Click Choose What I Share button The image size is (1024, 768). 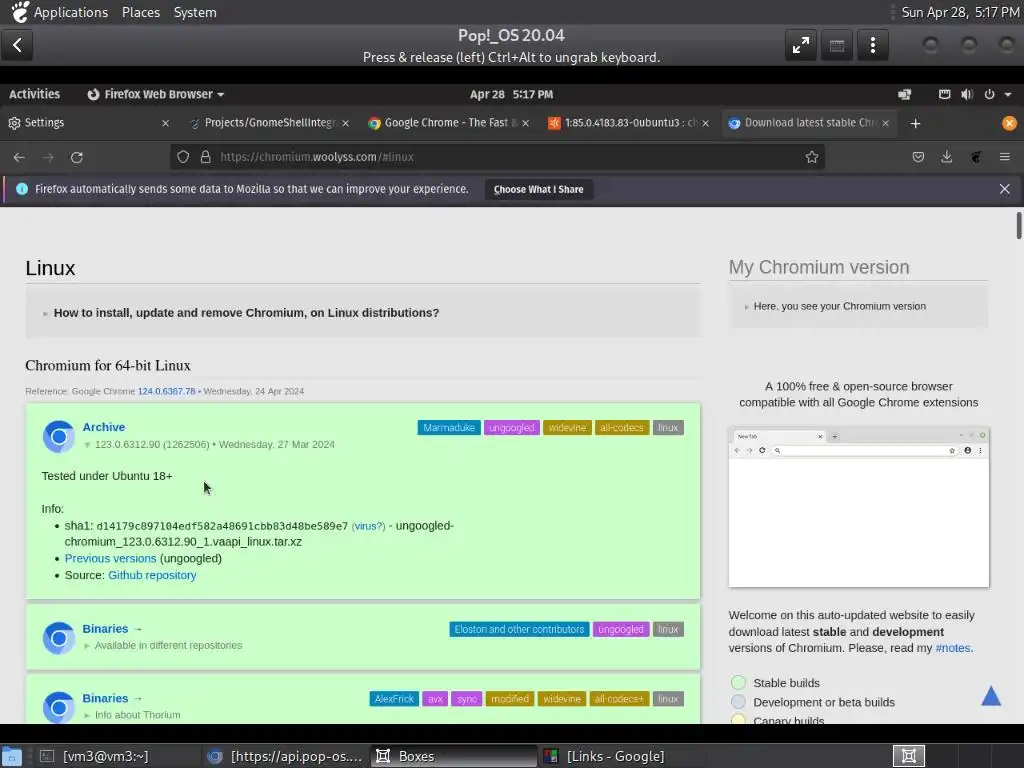click(539, 189)
